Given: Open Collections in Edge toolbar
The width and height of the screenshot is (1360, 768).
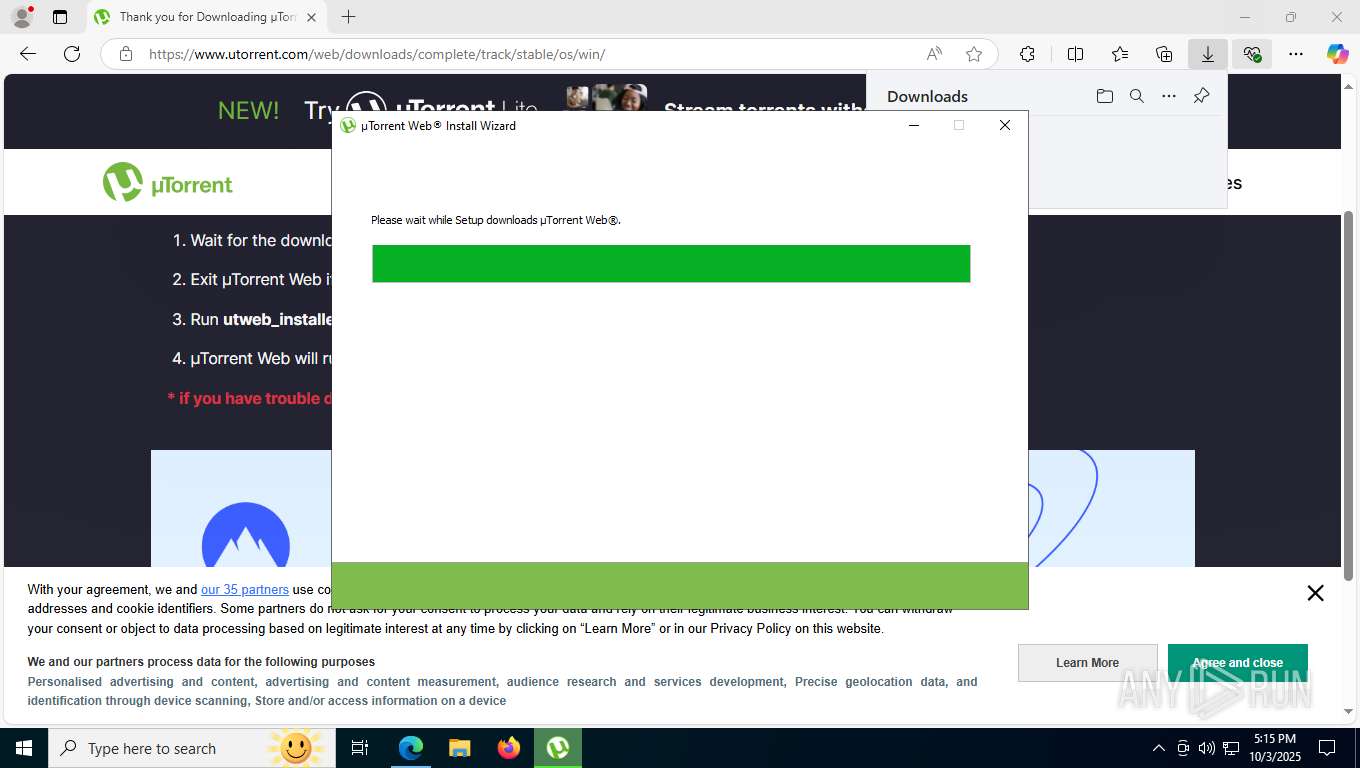Looking at the screenshot, I should tap(1164, 54).
